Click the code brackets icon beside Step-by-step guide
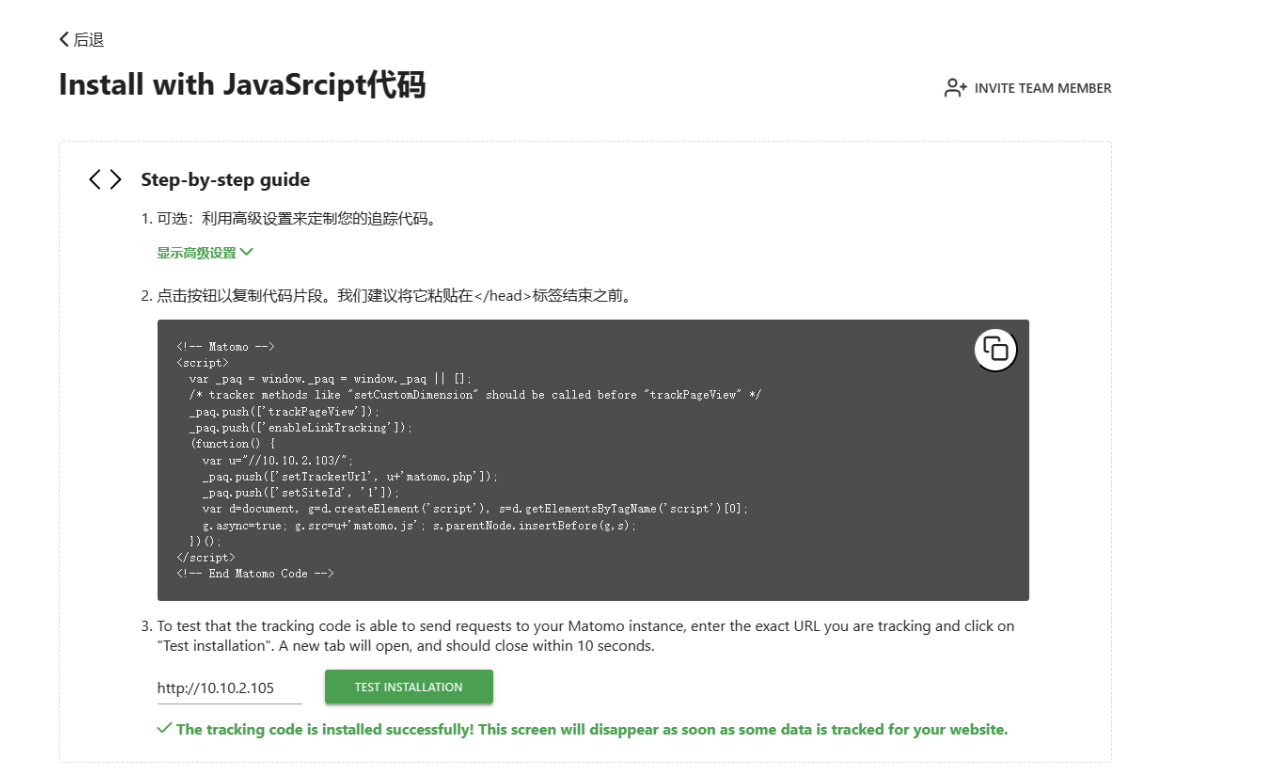Image resolution: width=1275 pixels, height=784 pixels. [105, 180]
